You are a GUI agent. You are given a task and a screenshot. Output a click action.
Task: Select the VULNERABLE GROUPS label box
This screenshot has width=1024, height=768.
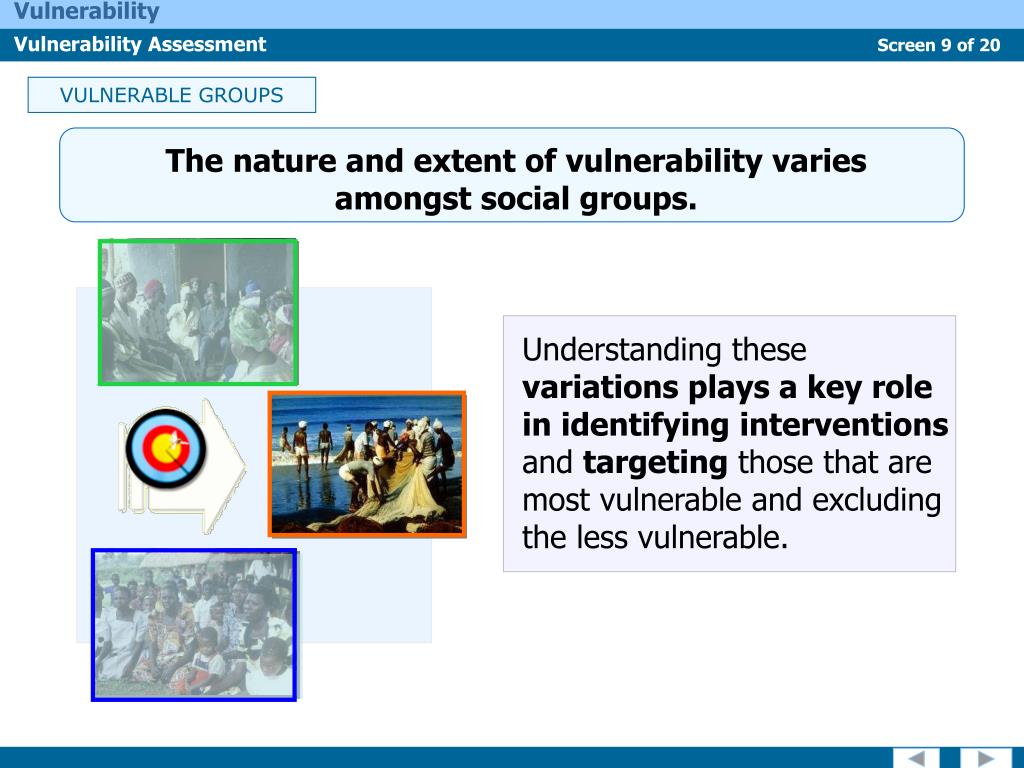(172, 95)
